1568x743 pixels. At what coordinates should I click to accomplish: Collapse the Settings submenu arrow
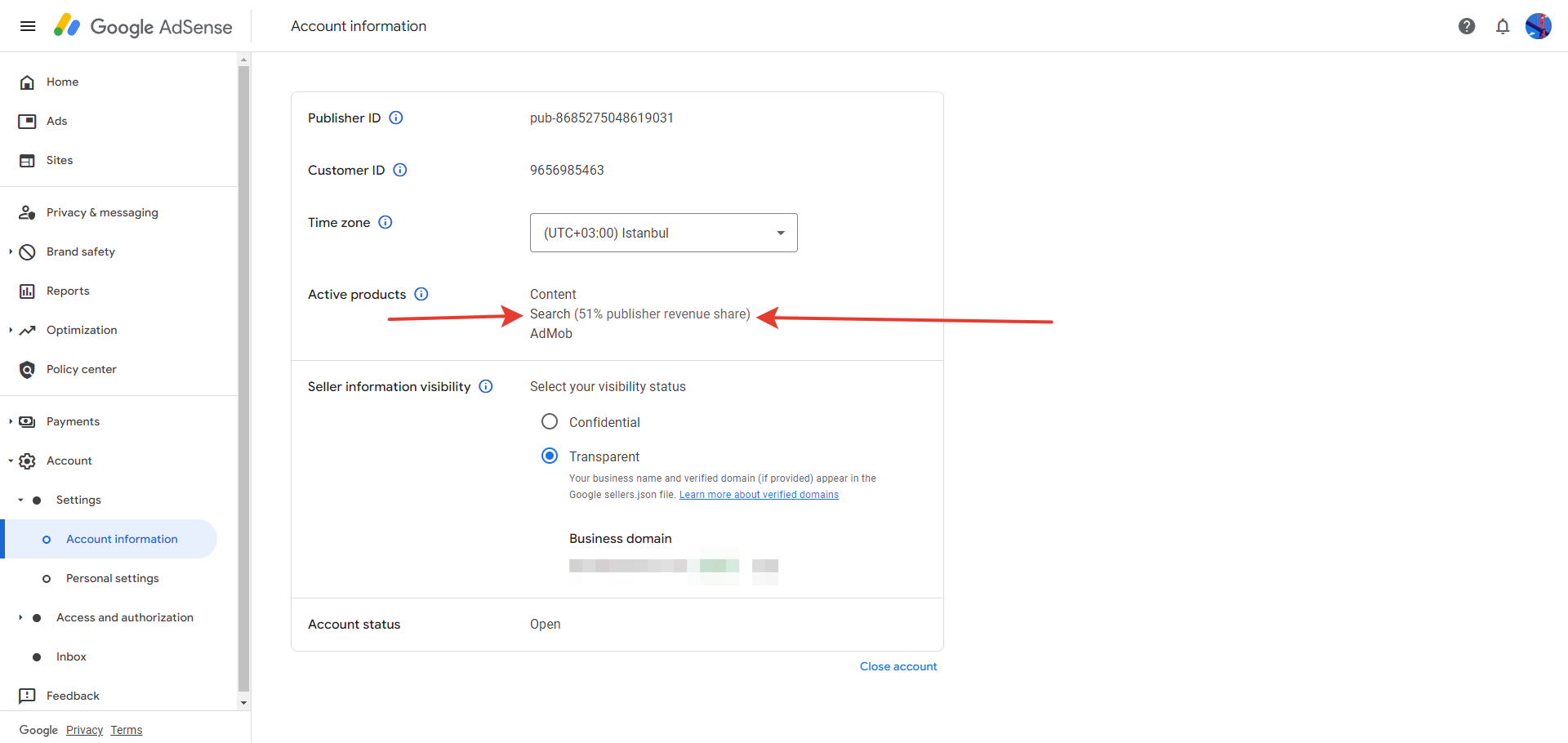20,500
